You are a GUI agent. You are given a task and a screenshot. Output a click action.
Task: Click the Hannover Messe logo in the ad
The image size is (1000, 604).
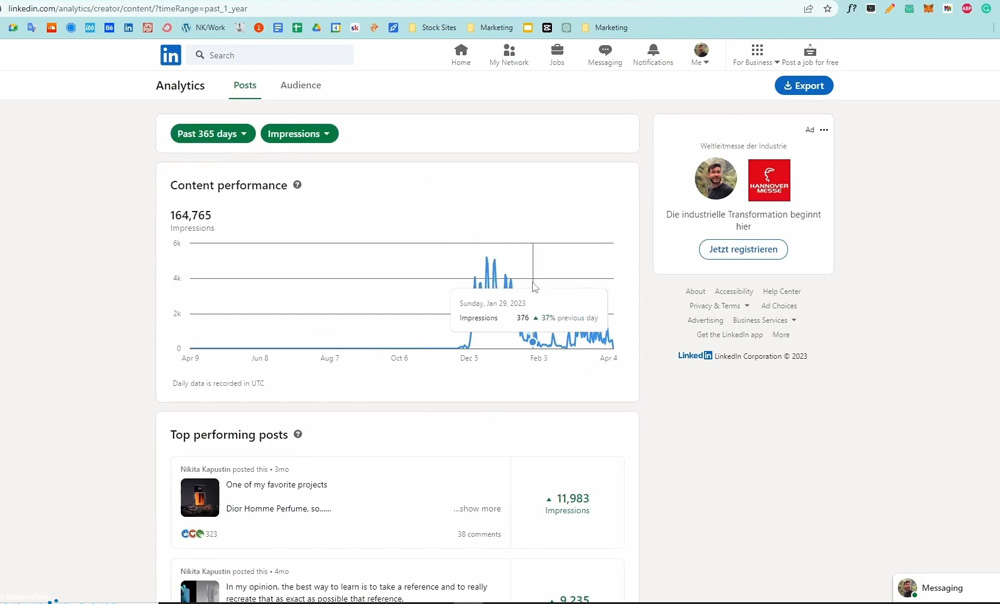769,180
